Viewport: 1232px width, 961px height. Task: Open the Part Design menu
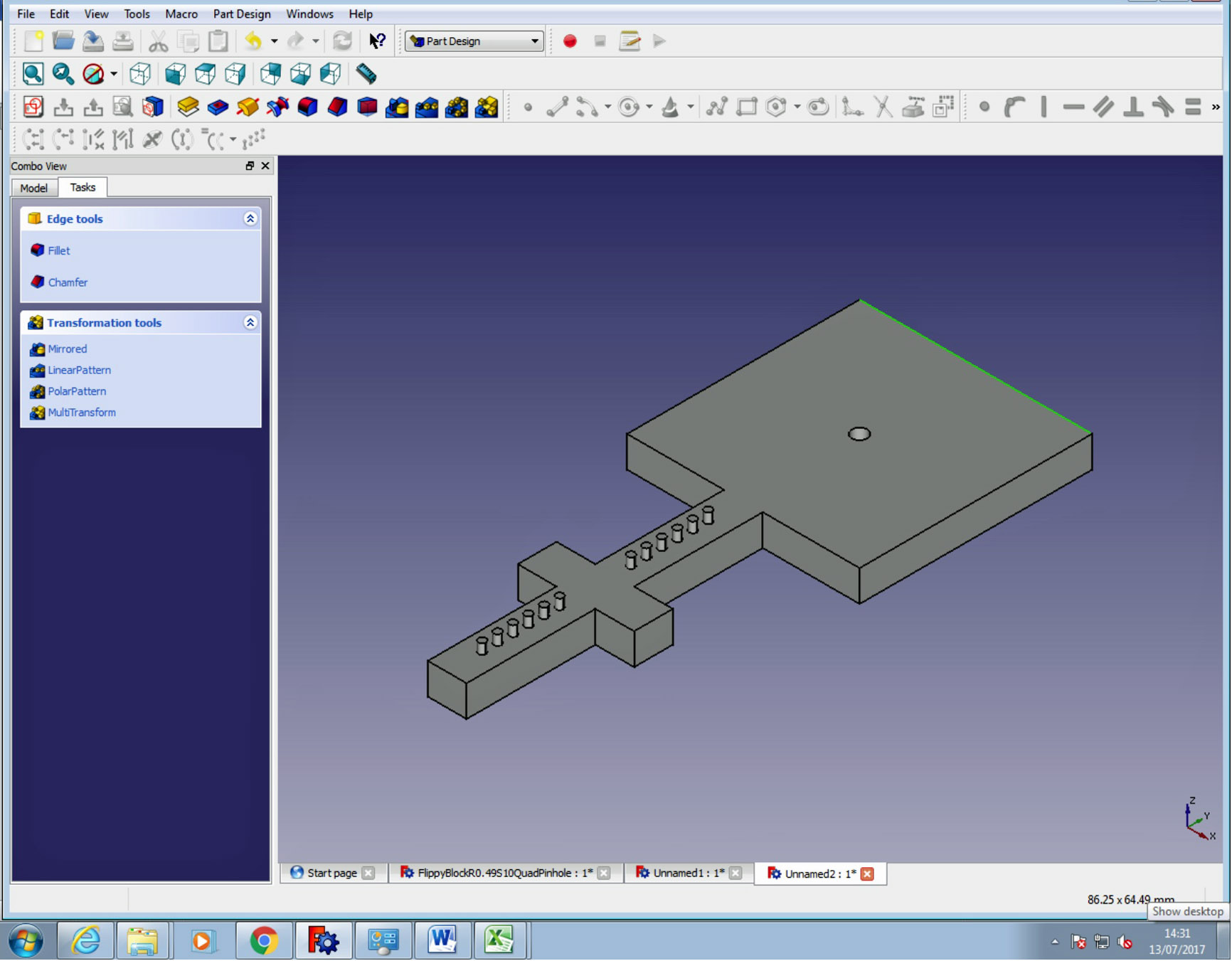pyautogui.click(x=242, y=14)
